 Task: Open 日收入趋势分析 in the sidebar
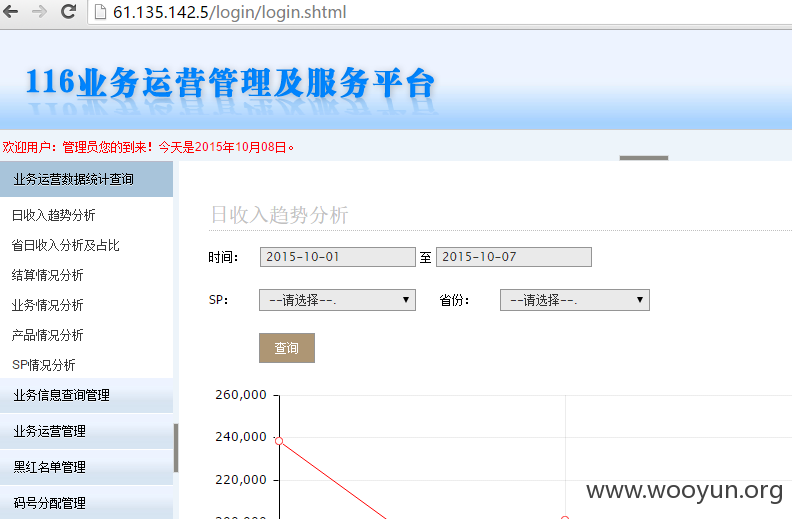point(54,216)
